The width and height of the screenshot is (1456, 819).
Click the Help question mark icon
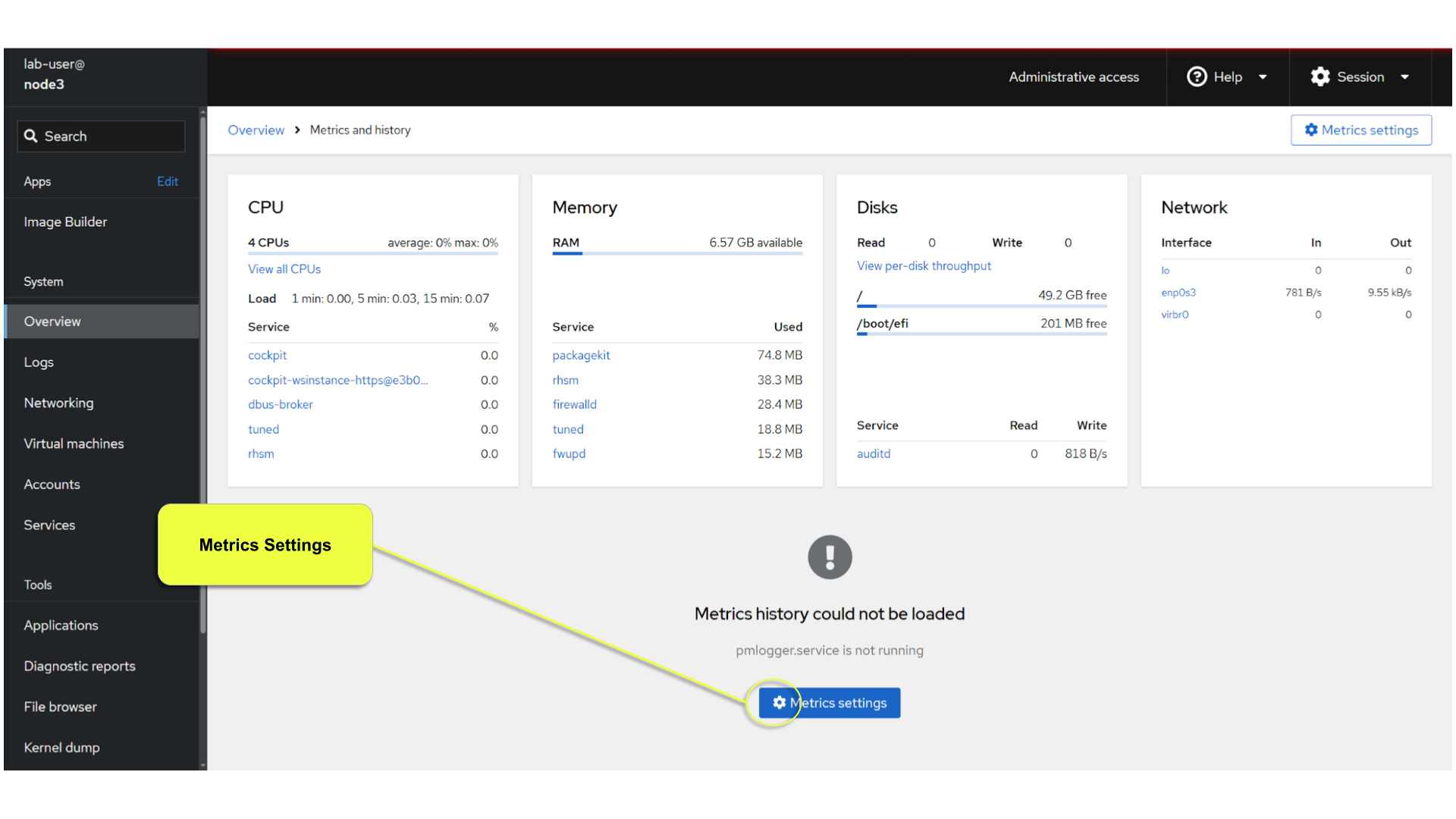coord(1197,77)
